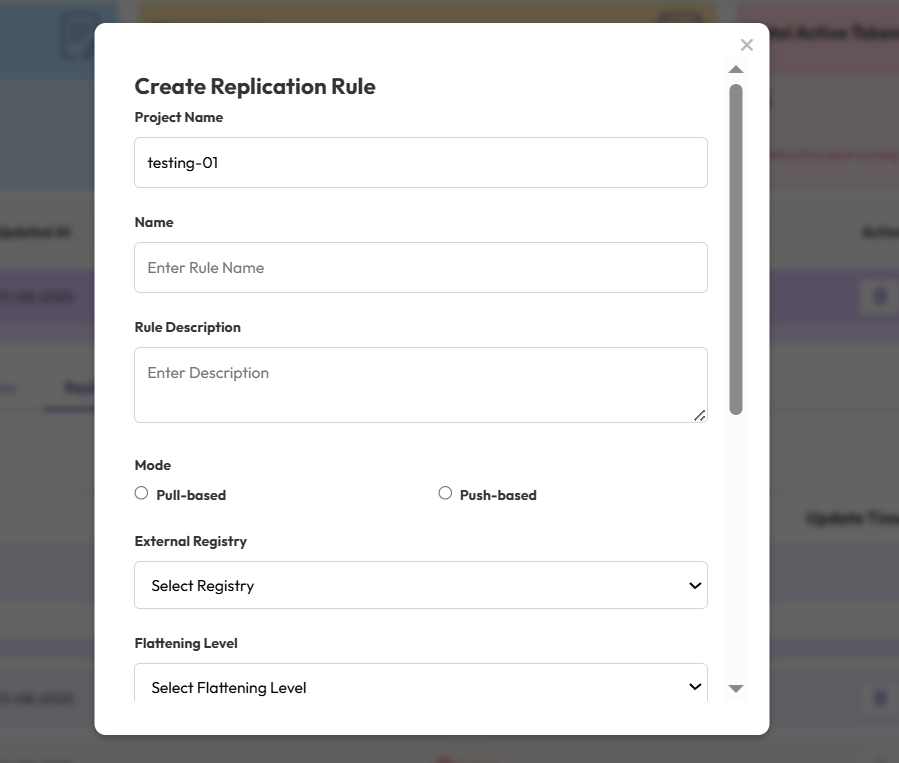899x763 pixels.
Task: Open the External Registry dropdown
Action: [420, 585]
